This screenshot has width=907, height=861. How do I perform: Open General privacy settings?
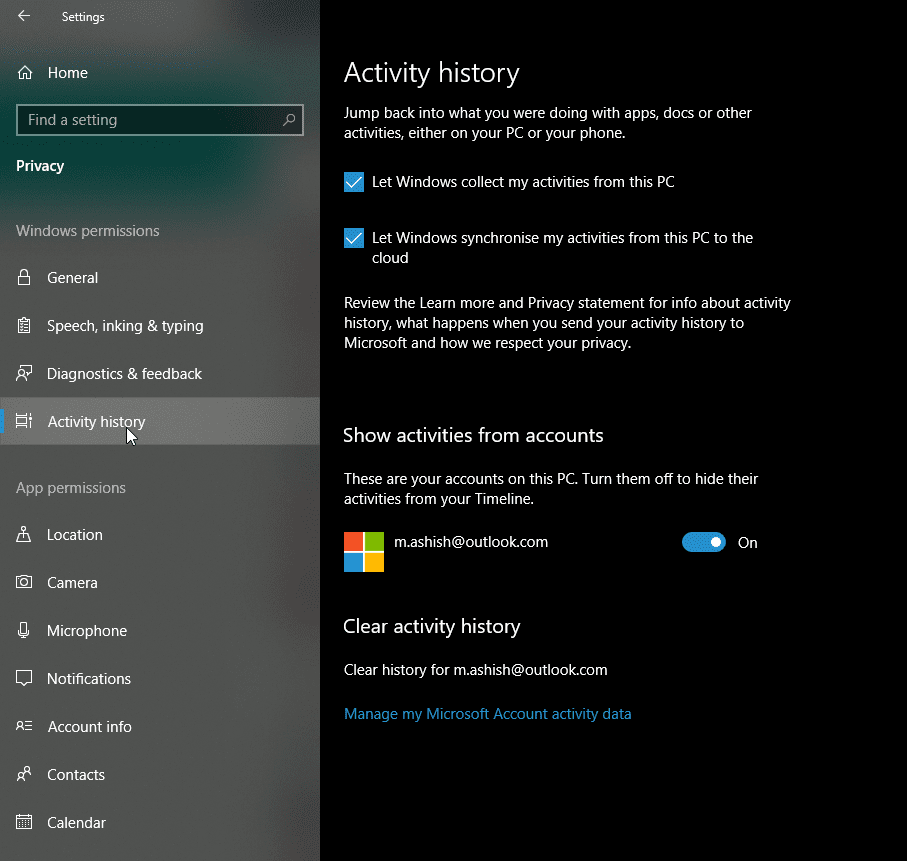coord(160,277)
